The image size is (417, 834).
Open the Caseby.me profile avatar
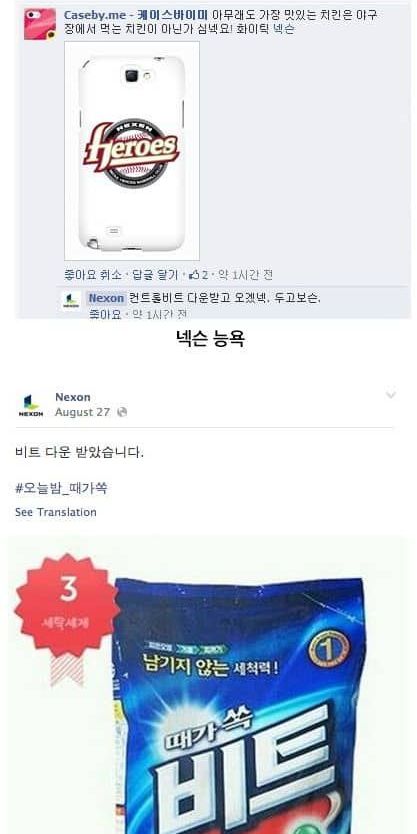40,24
